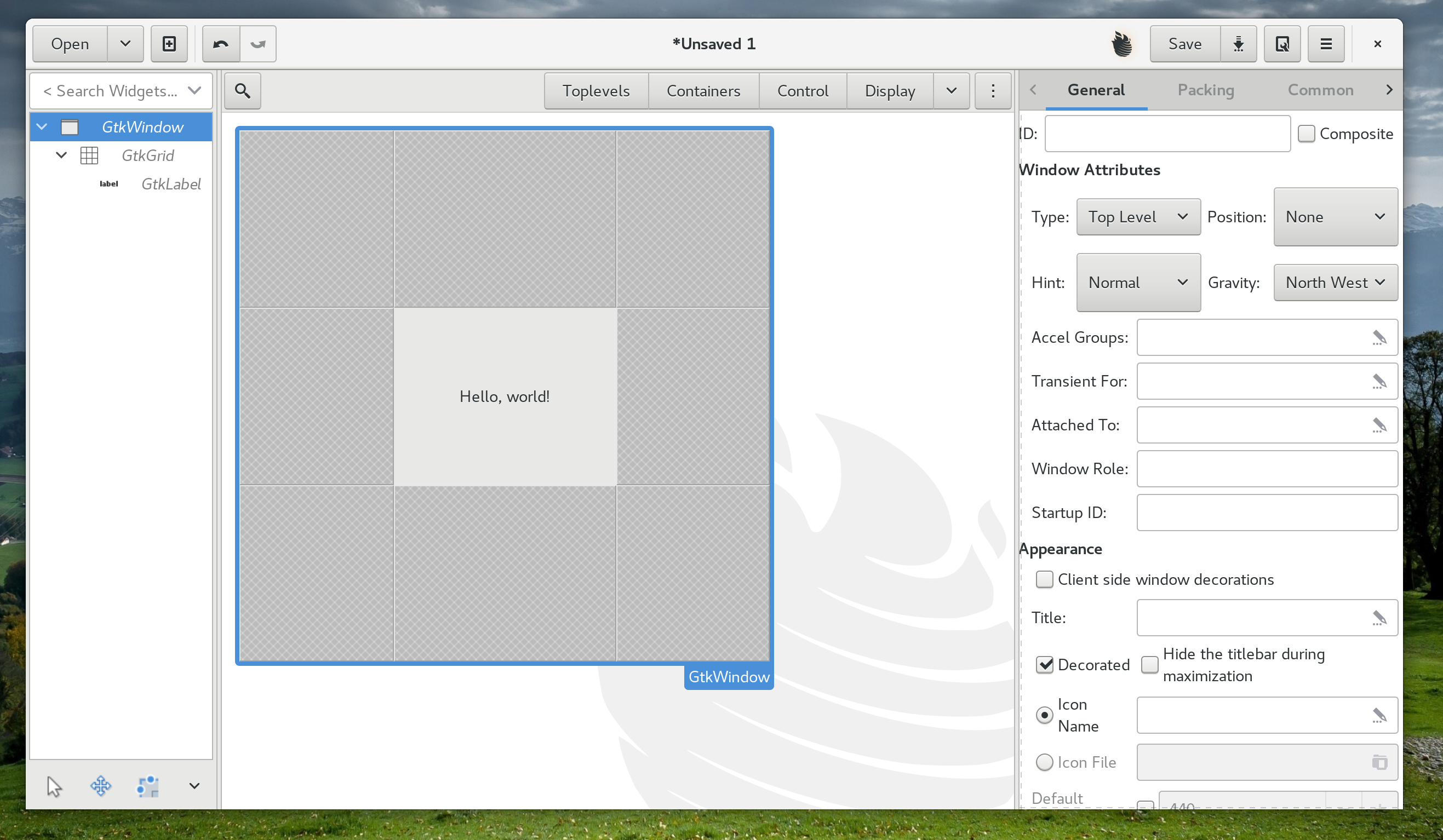Image resolution: width=1443 pixels, height=840 pixels.
Task: Click the edit pencil for Icon Name
Action: 1379,715
